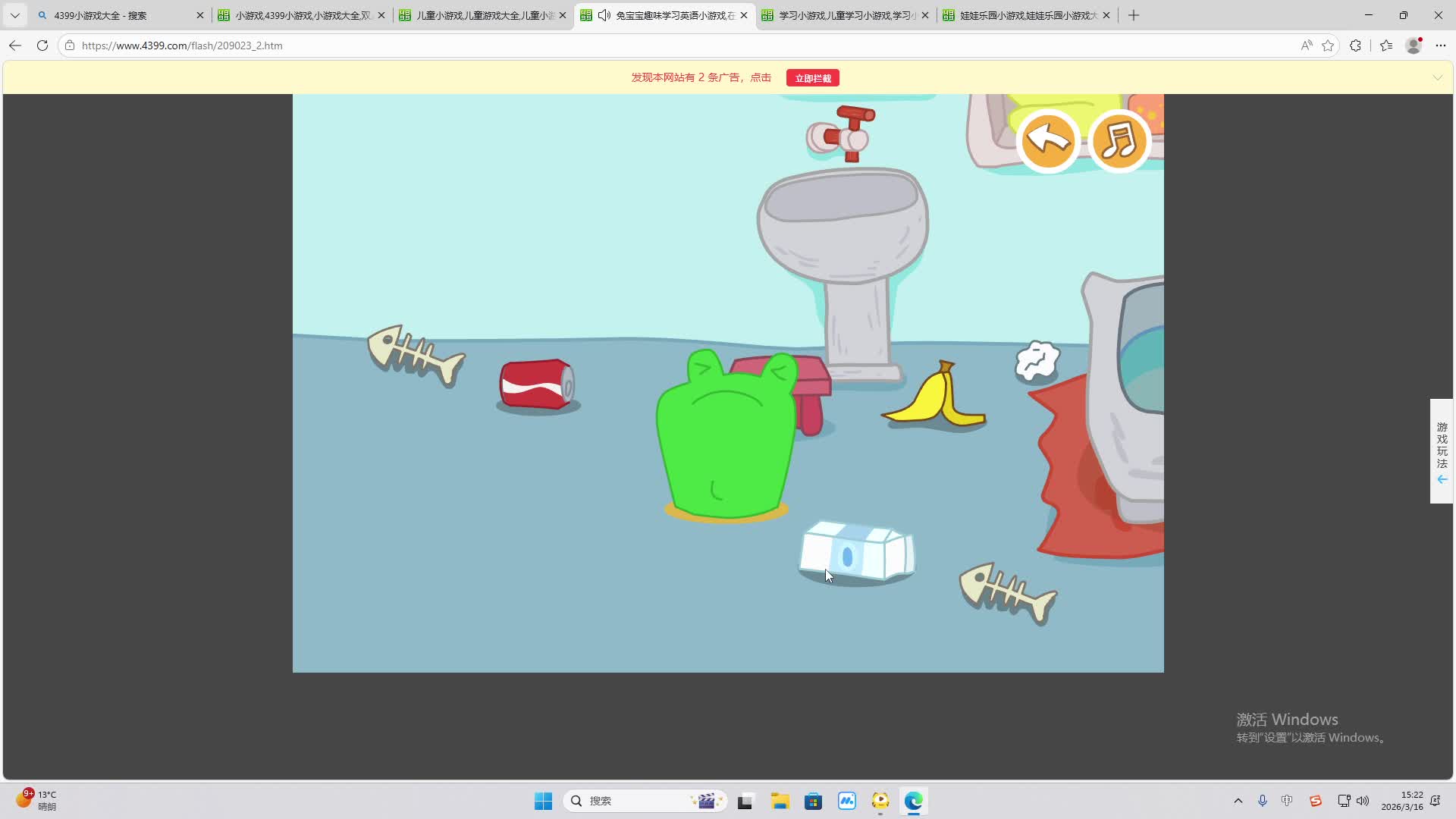
Task: Mute the tab via its speaker icon
Action: pos(604,15)
